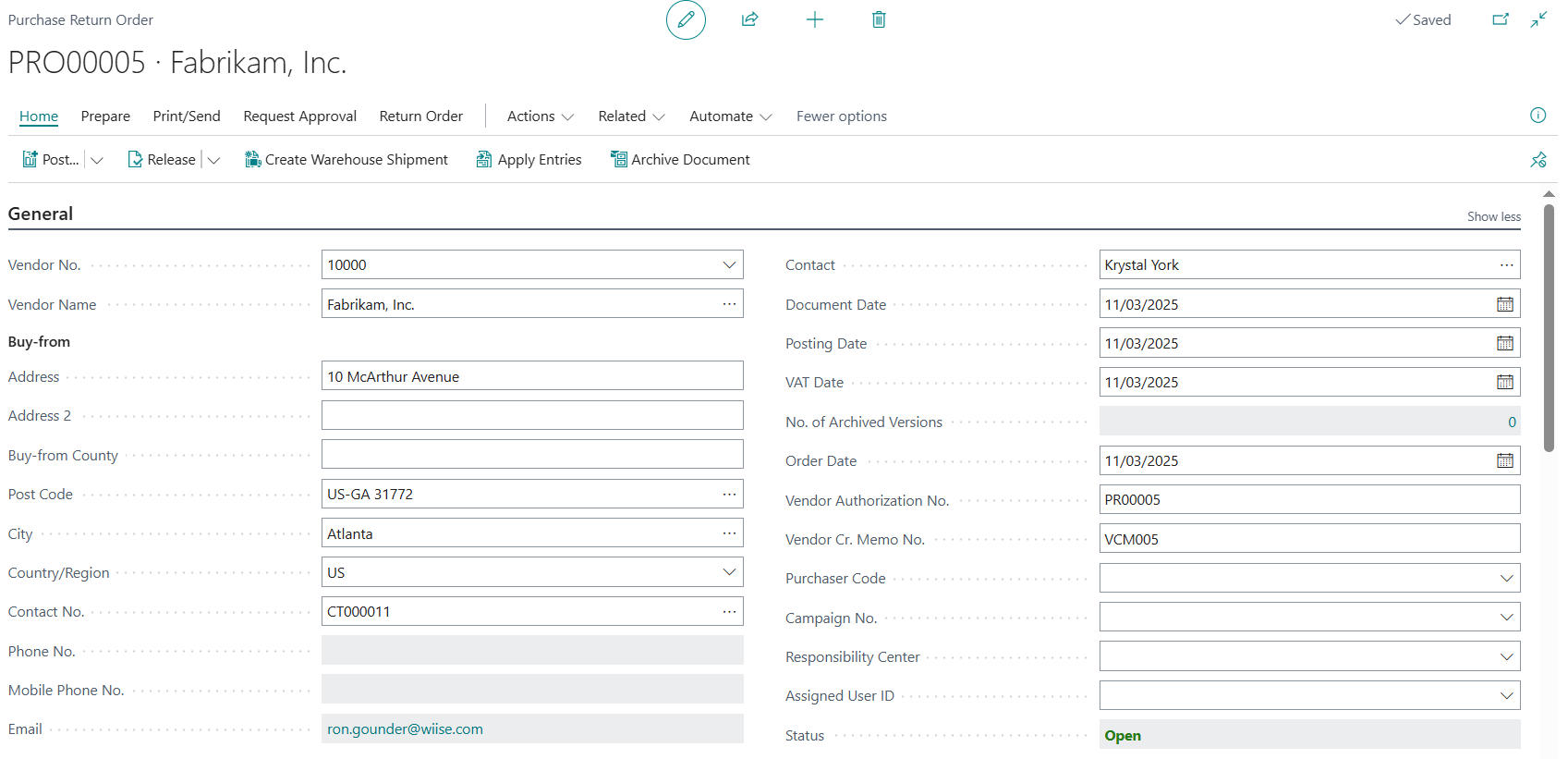
Task: Open VAT Date calendar picker
Action: (x=1504, y=382)
